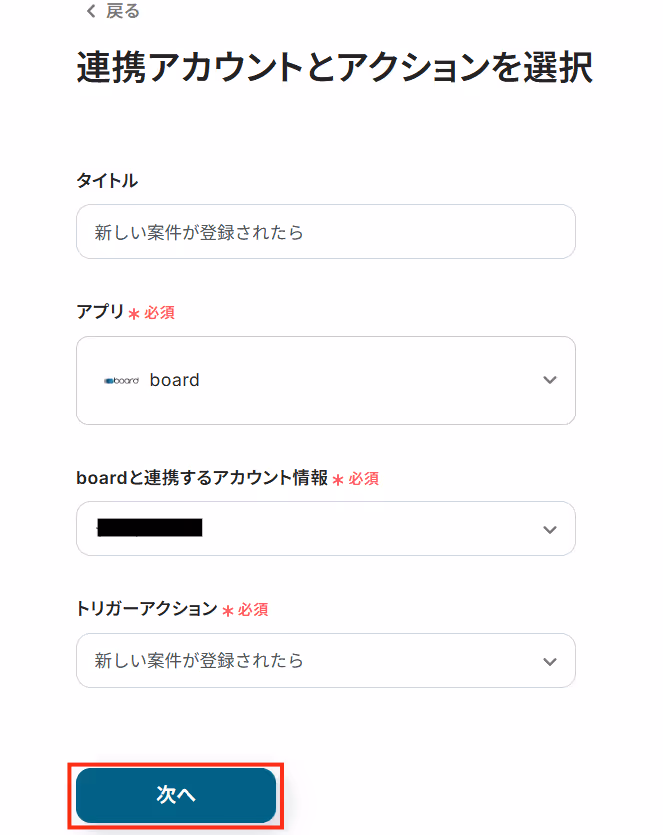Open the account info dropdown arrow
This screenshot has height=835, width=663.
[548, 529]
